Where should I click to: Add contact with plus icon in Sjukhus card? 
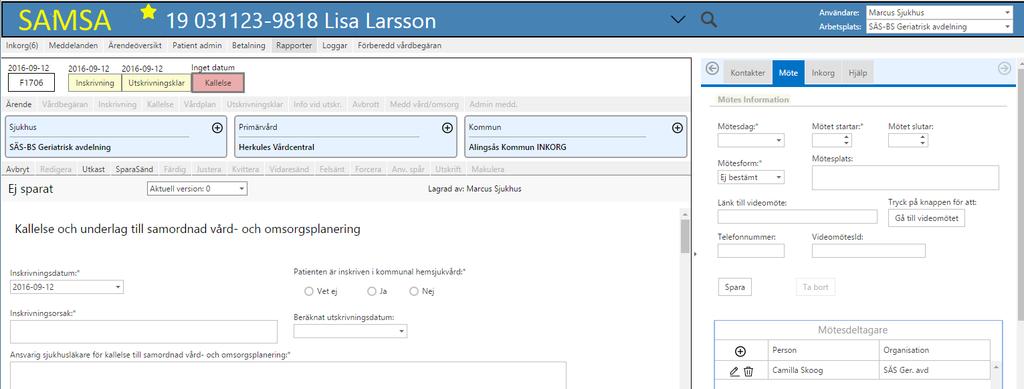point(217,128)
